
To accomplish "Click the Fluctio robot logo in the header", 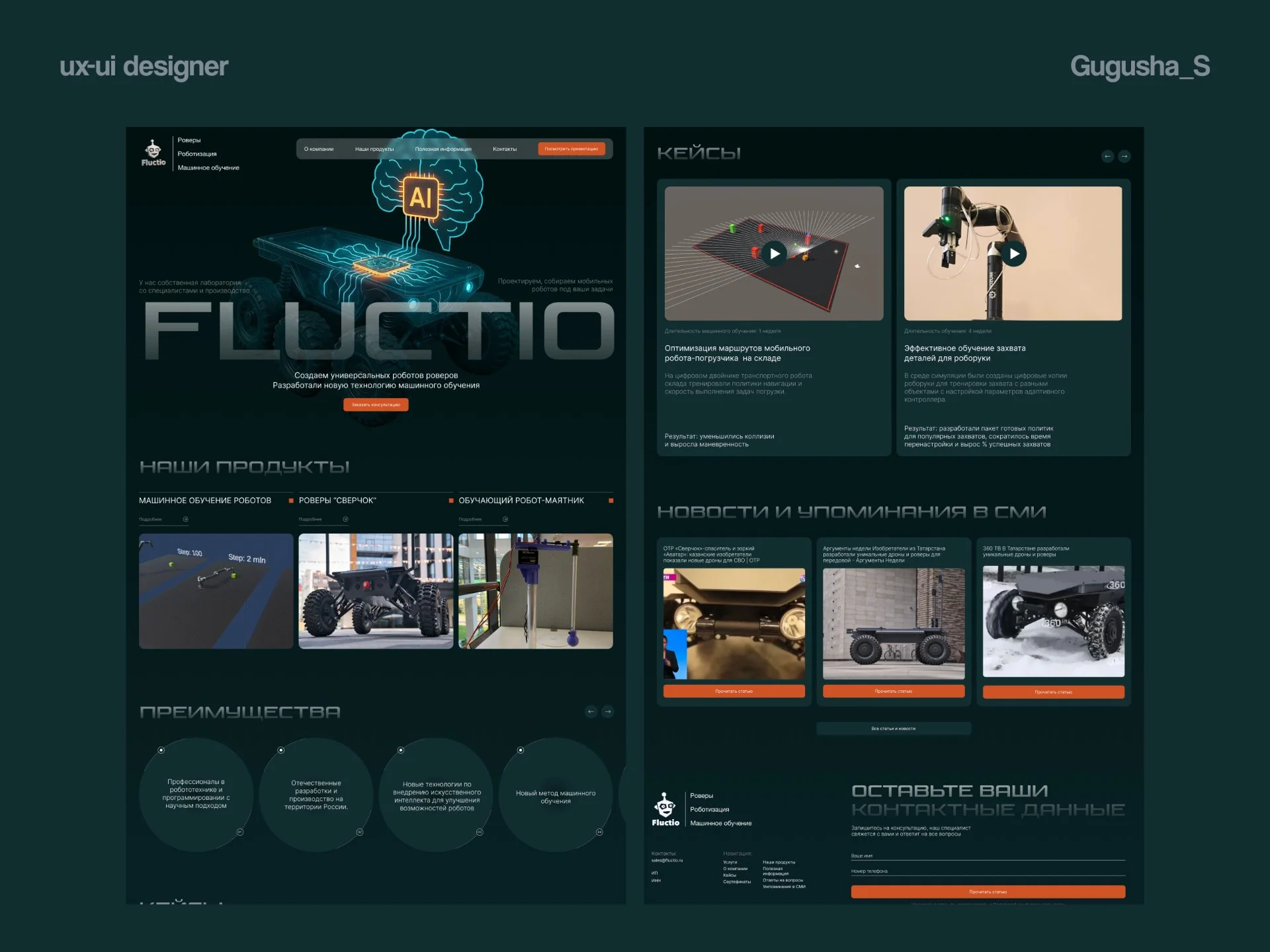I will (153, 153).
